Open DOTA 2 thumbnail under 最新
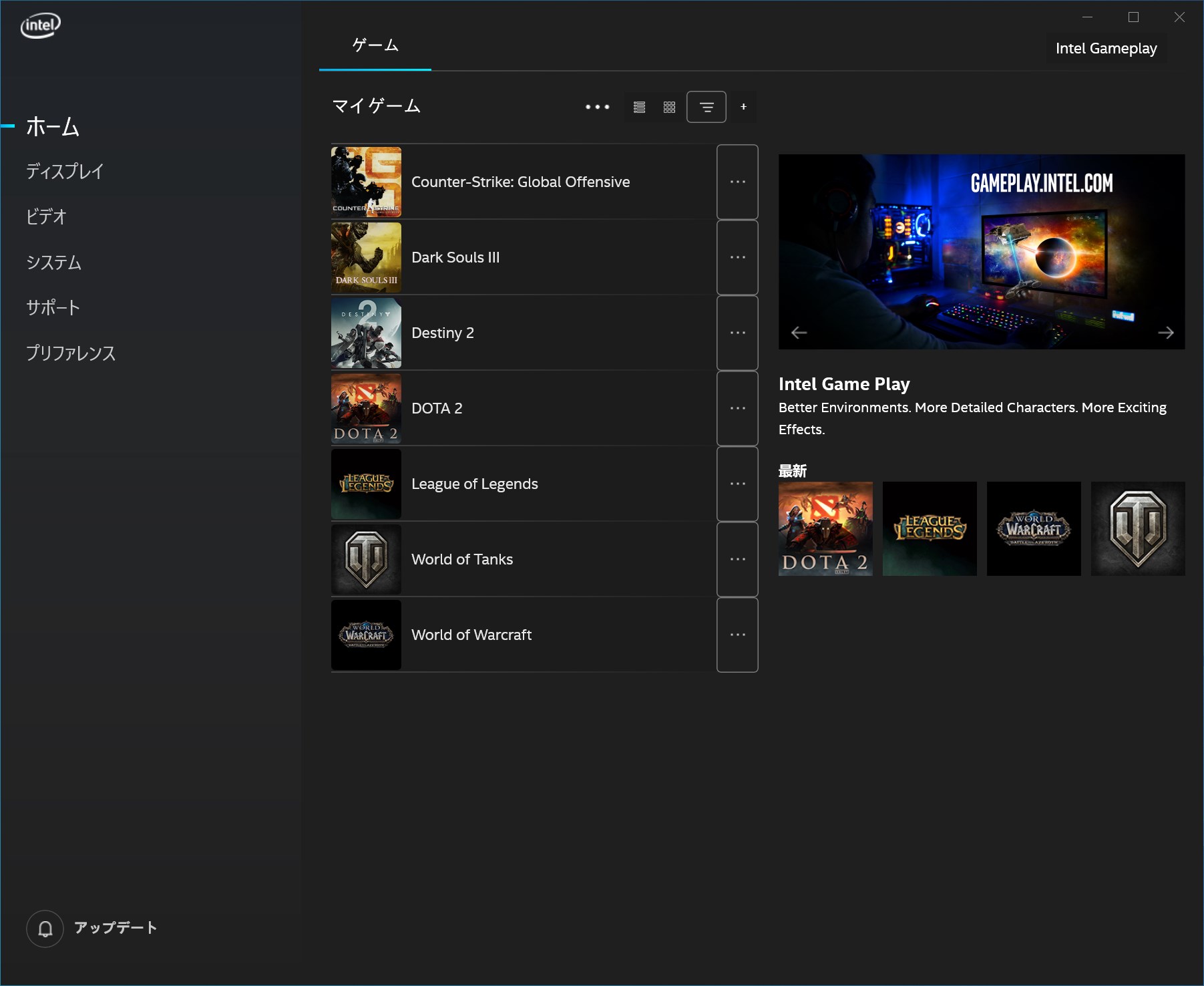This screenshot has width=1204, height=986. (825, 528)
